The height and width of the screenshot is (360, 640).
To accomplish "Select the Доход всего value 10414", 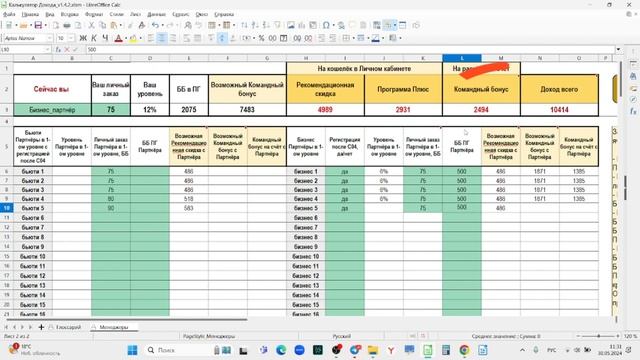I will click(x=559, y=109).
